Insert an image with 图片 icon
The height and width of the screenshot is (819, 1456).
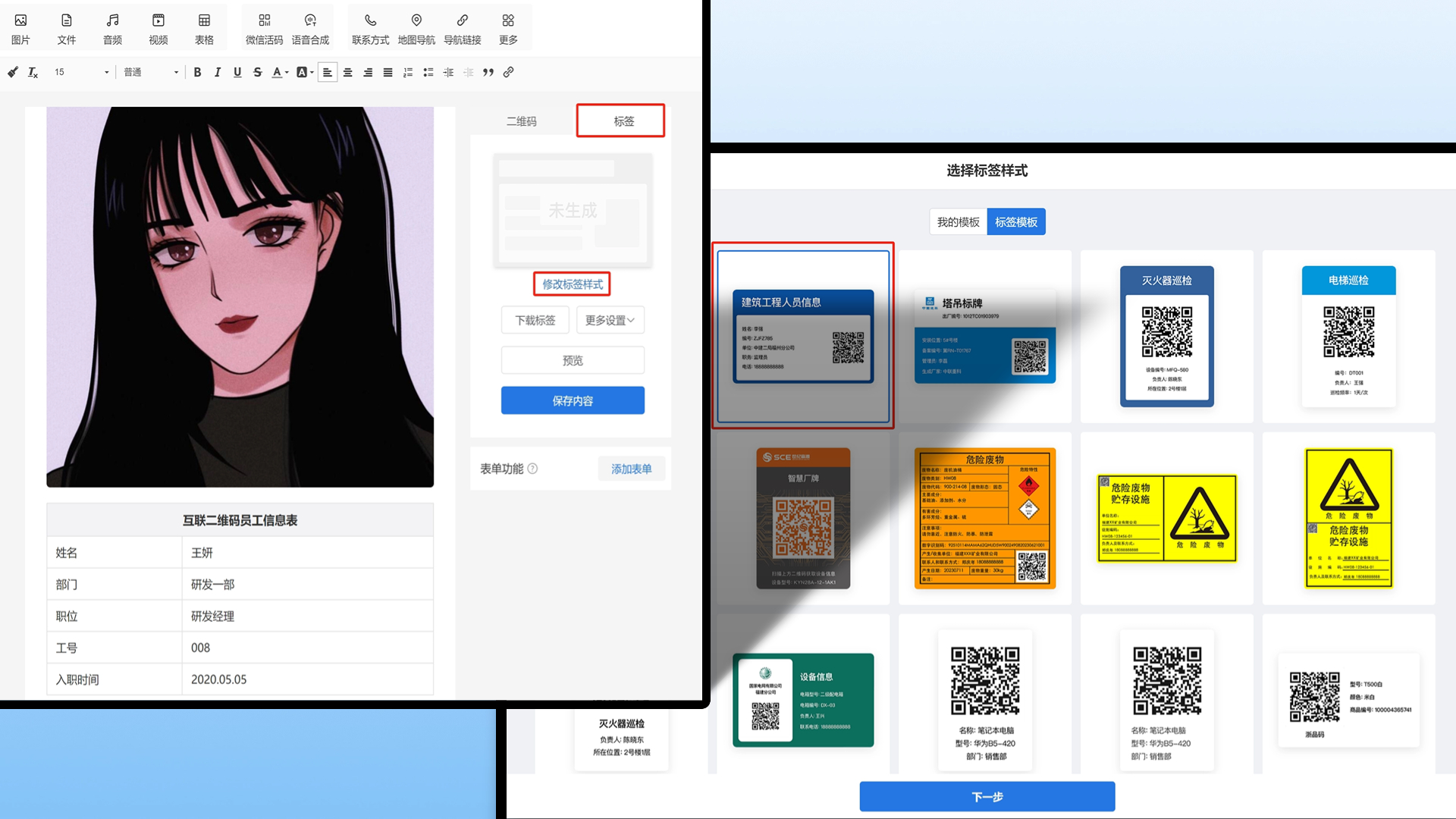pos(20,29)
